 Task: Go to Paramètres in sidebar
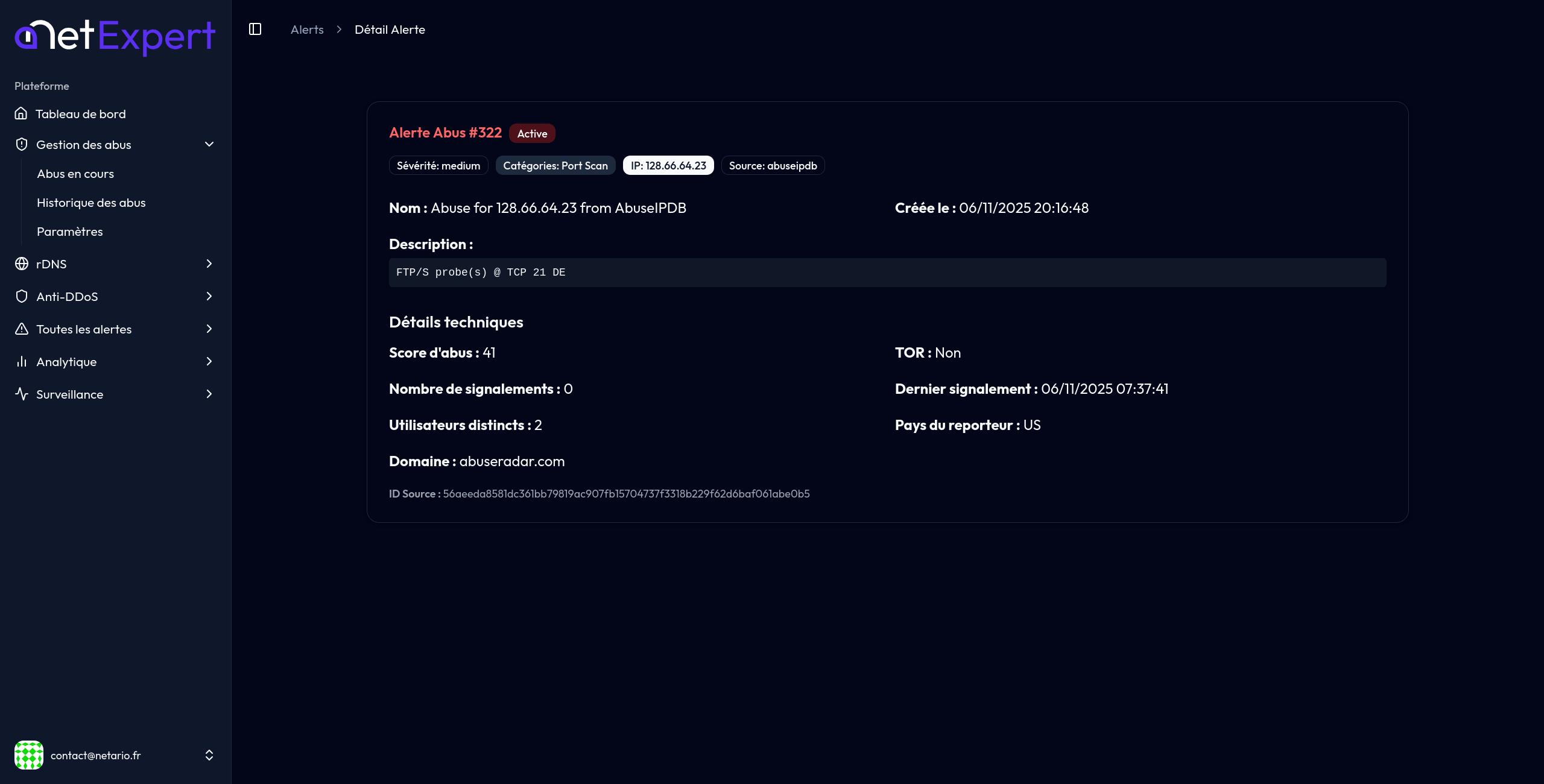coord(70,232)
